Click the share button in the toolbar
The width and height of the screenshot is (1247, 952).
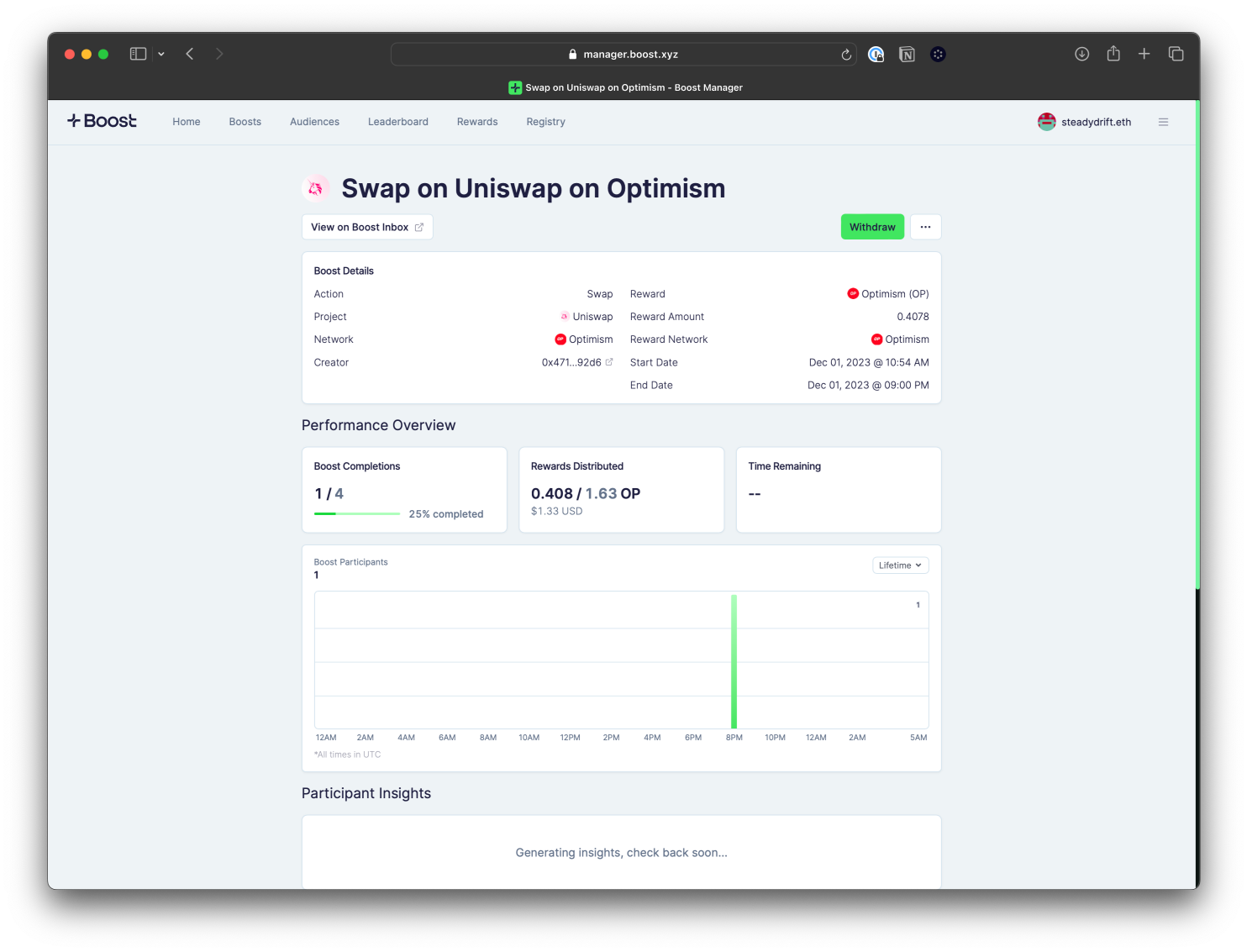(x=1113, y=53)
